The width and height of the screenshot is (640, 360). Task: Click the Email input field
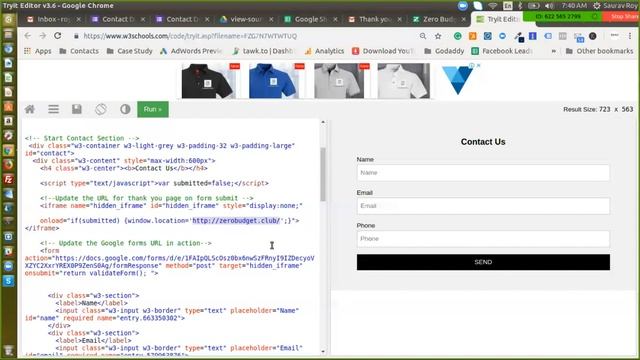coord(483,206)
